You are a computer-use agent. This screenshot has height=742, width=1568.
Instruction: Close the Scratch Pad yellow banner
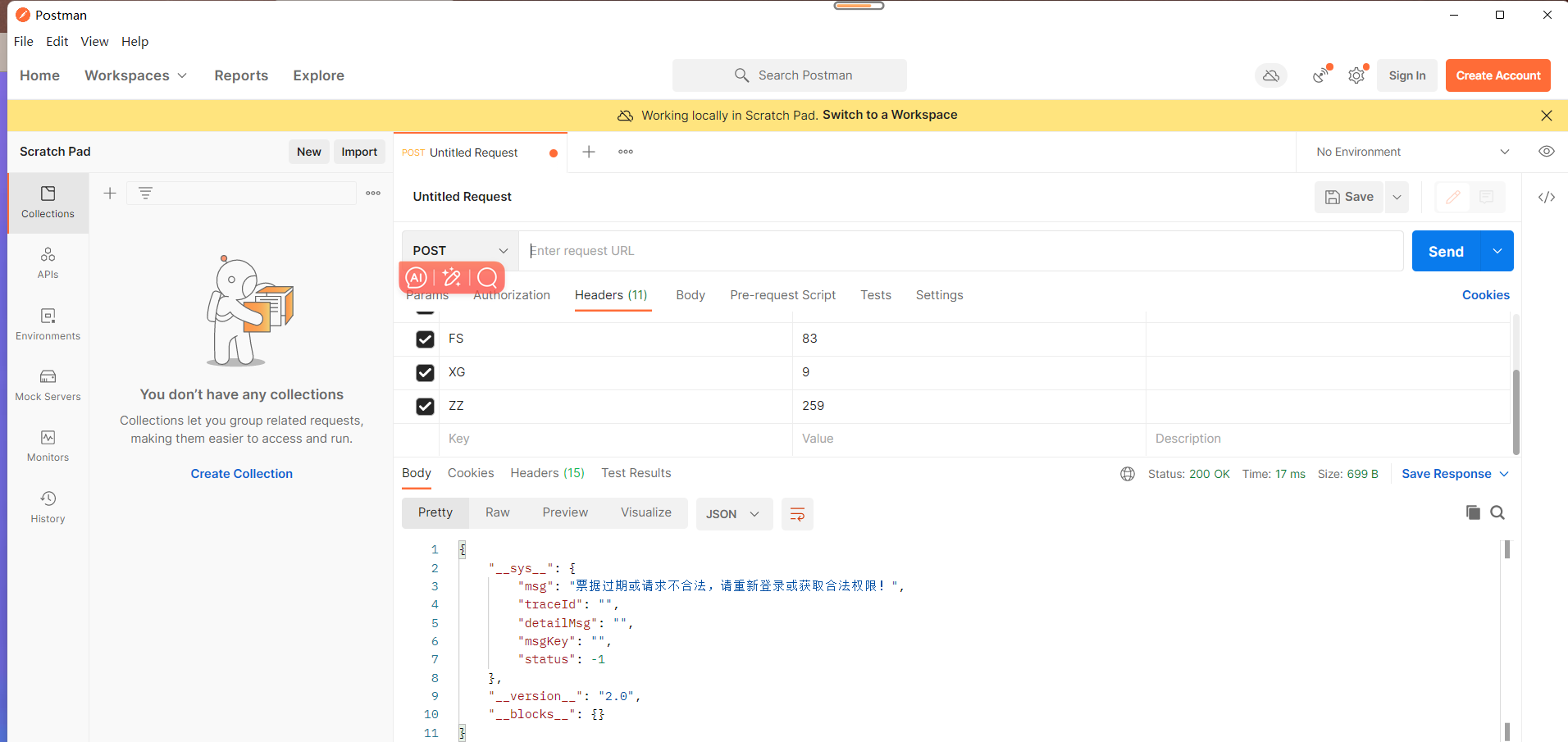pyautogui.click(x=1546, y=116)
